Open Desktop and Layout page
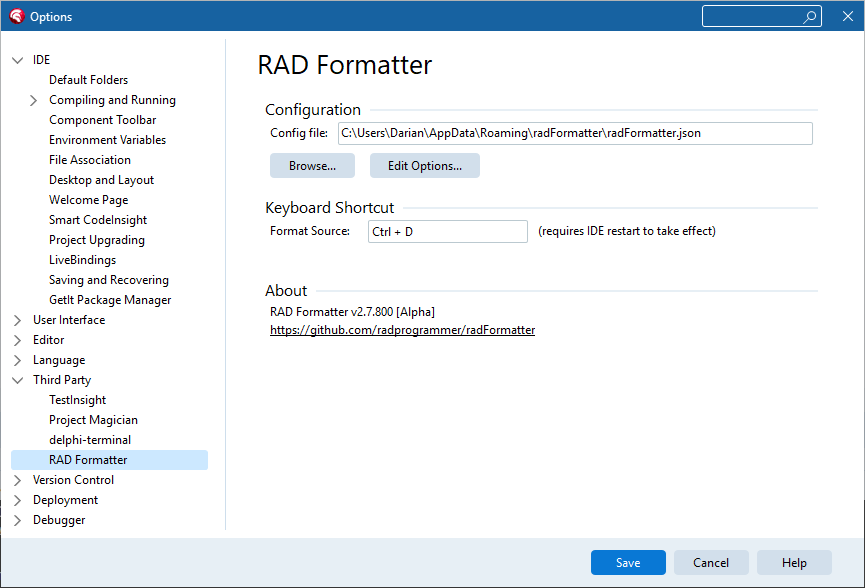The image size is (865, 588). (x=102, y=180)
